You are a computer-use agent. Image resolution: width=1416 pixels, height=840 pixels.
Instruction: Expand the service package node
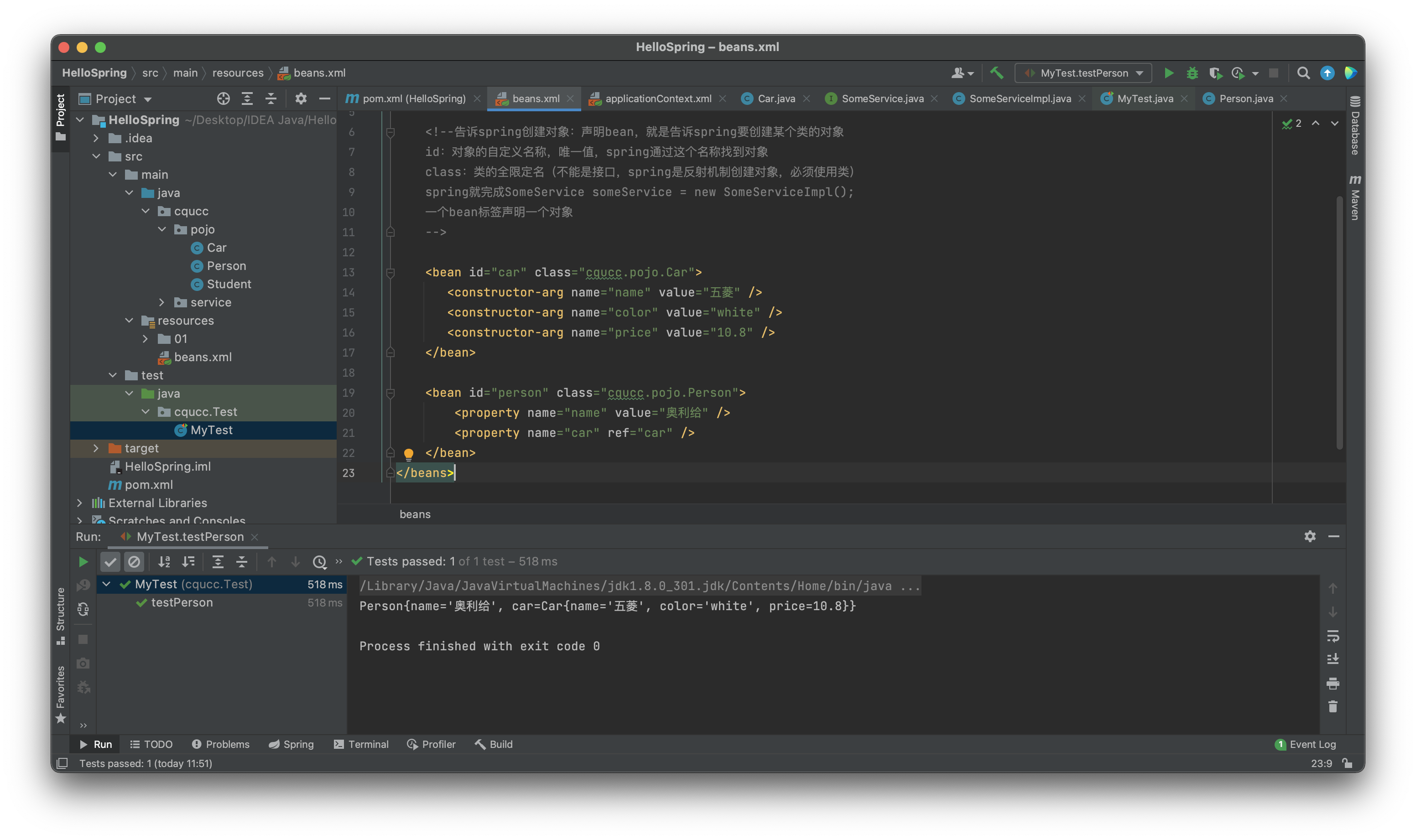point(161,302)
